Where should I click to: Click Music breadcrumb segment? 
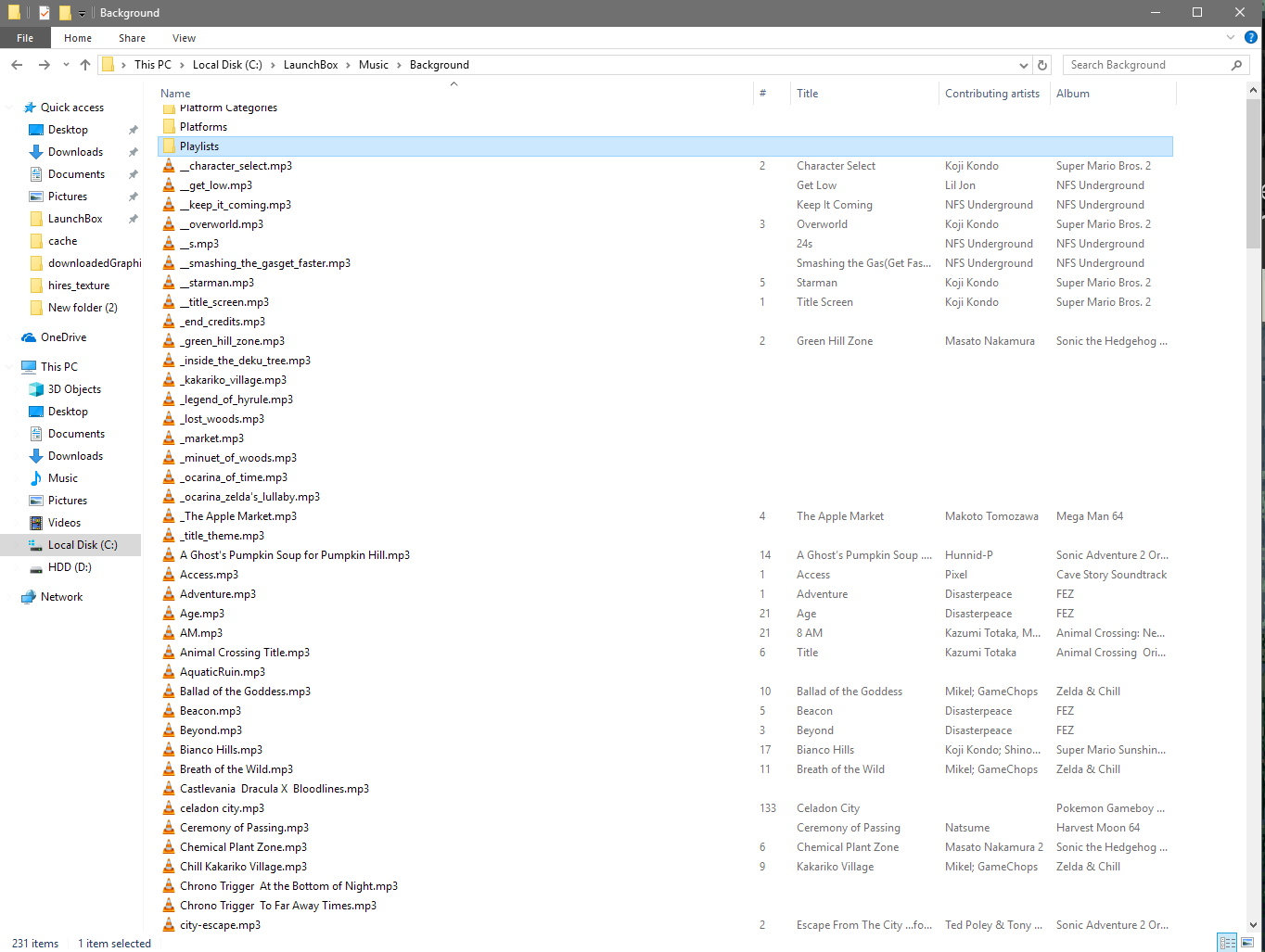pyautogui.click(x=374, y=65)
